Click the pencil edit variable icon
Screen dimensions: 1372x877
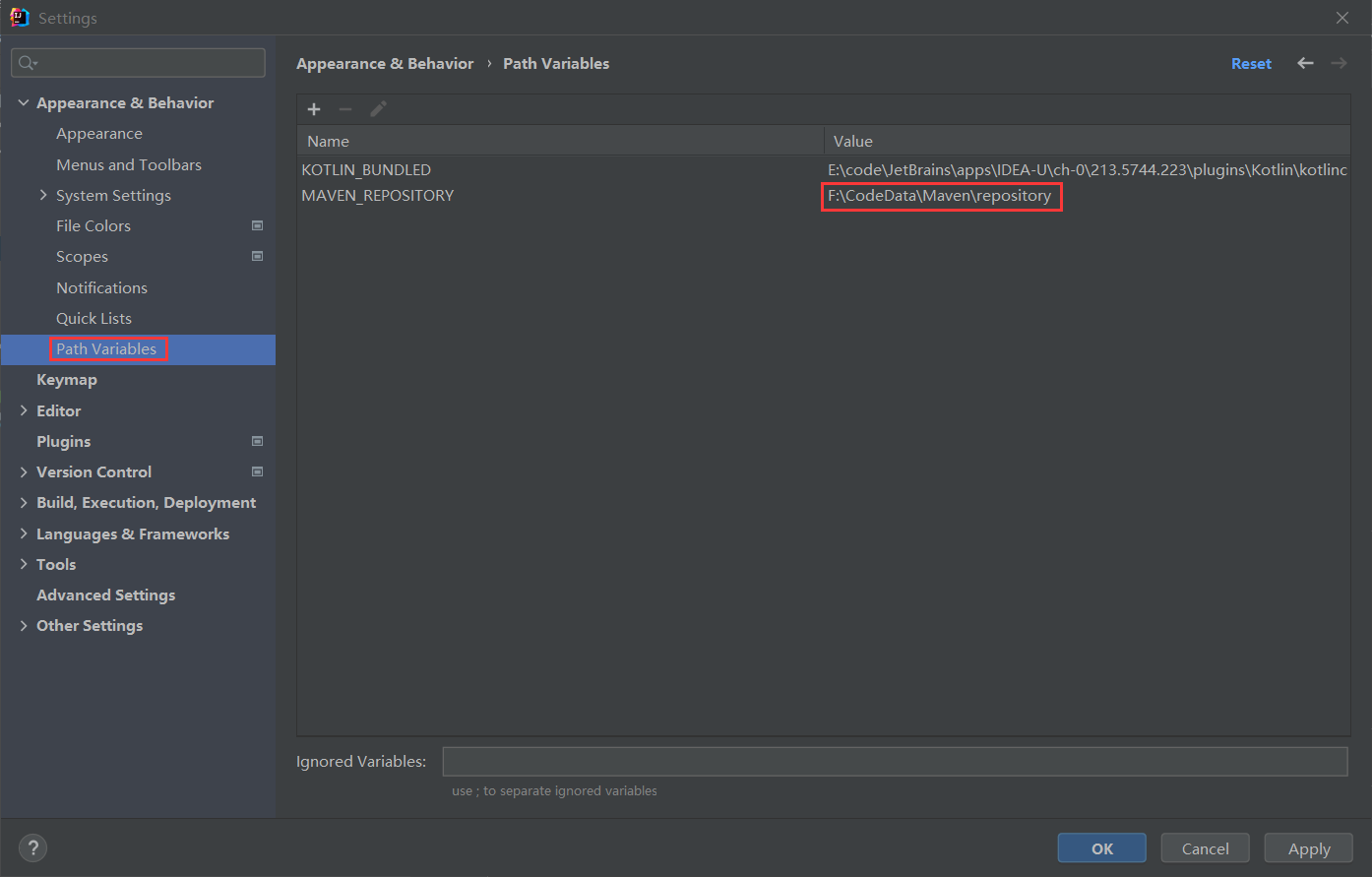click(378, 109)
